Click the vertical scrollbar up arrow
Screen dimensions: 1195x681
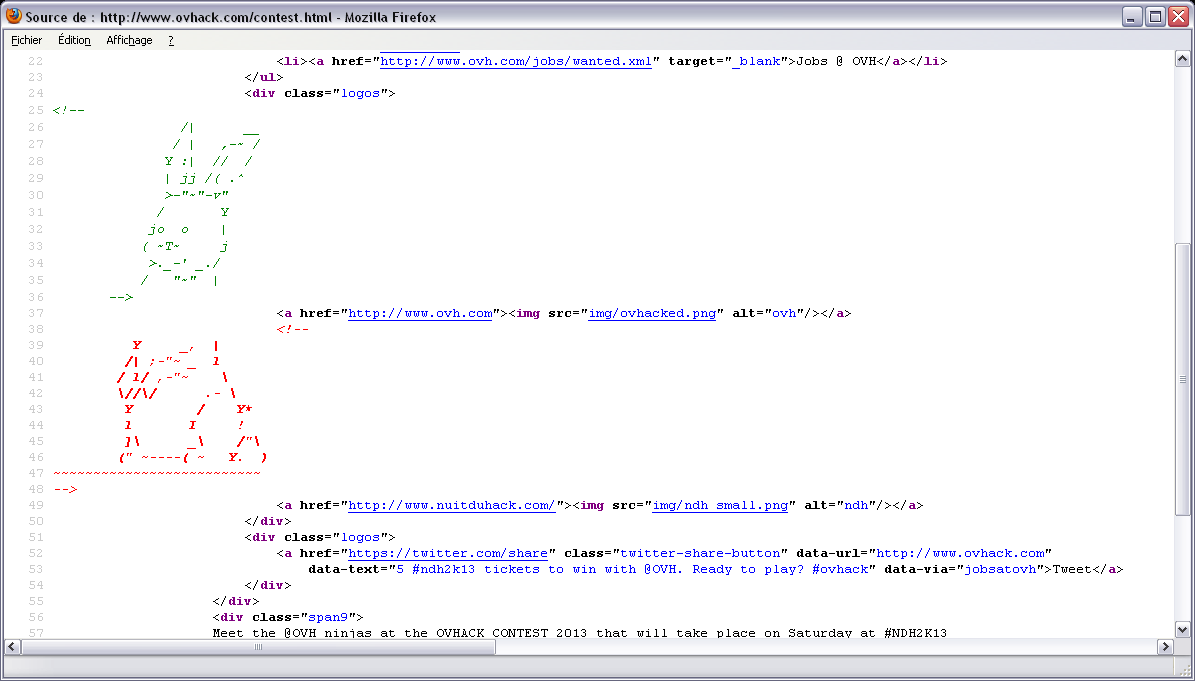click(1182, 59)
